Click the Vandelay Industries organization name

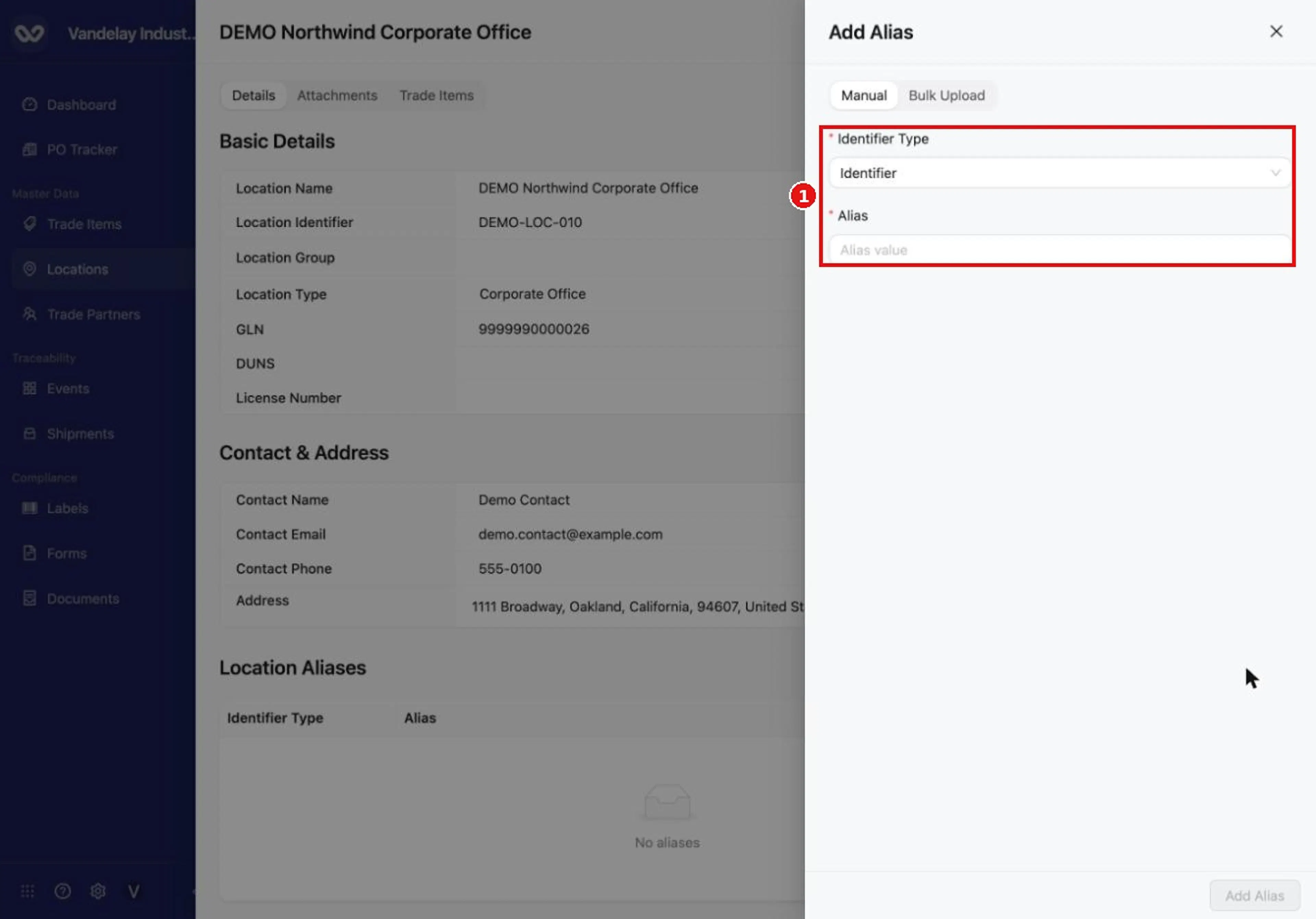coord(131,33)
